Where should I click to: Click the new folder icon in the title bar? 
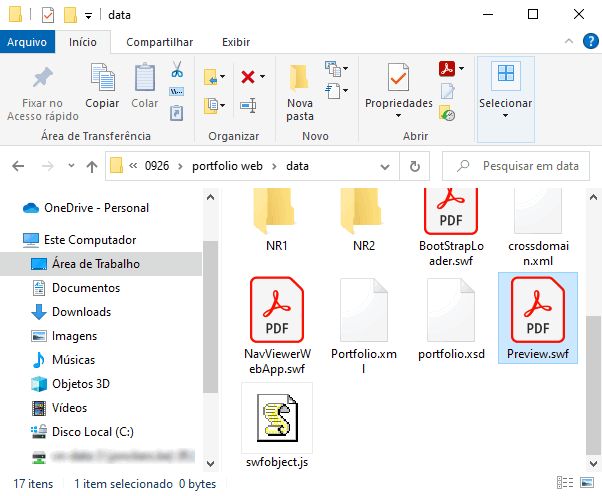pos(70,15)
